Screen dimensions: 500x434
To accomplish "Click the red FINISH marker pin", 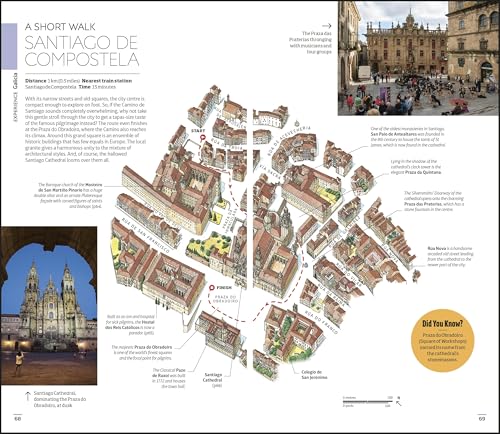I will coord(211,288).
